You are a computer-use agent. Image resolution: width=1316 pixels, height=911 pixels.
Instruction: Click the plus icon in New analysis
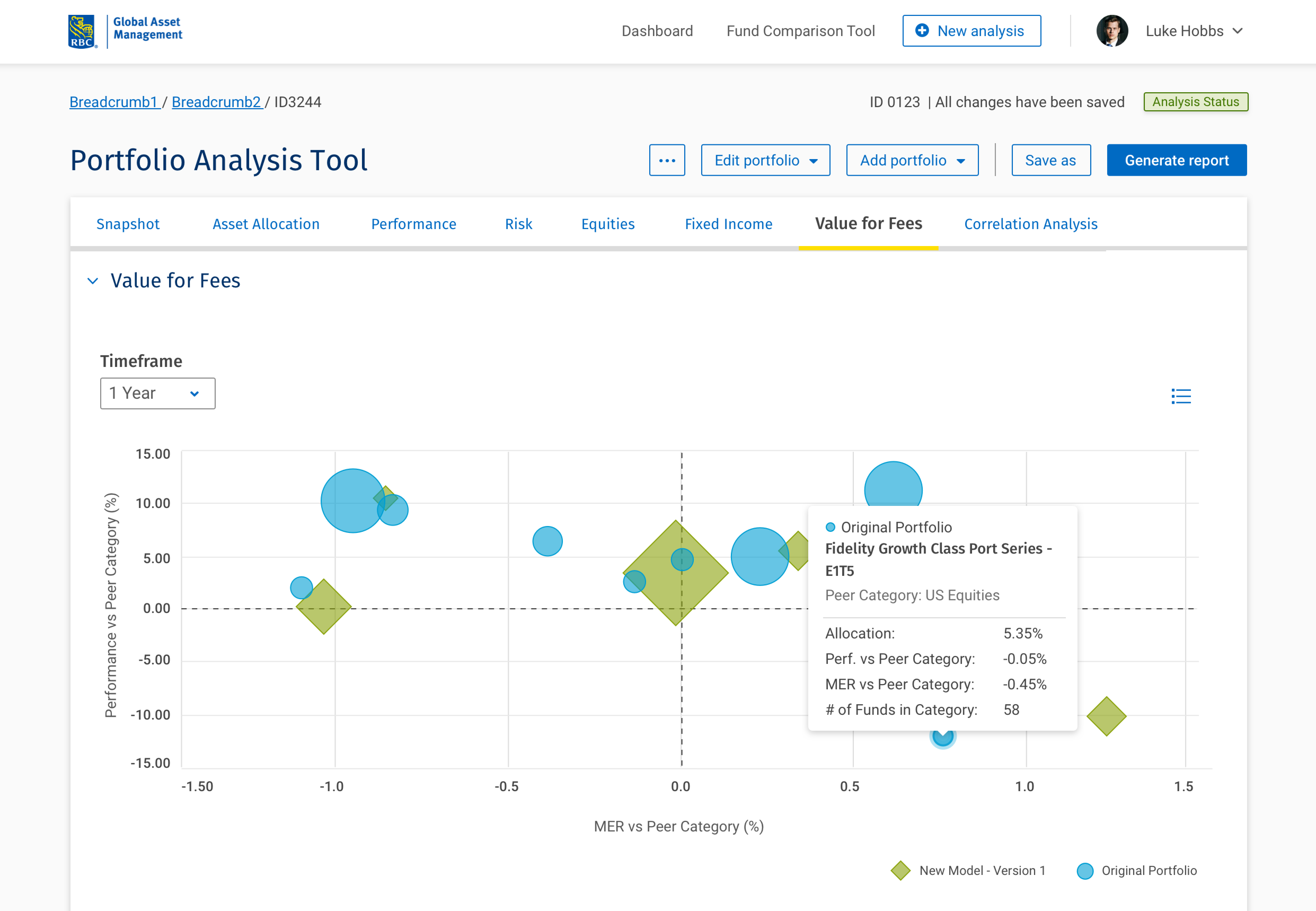coord(922,31)
